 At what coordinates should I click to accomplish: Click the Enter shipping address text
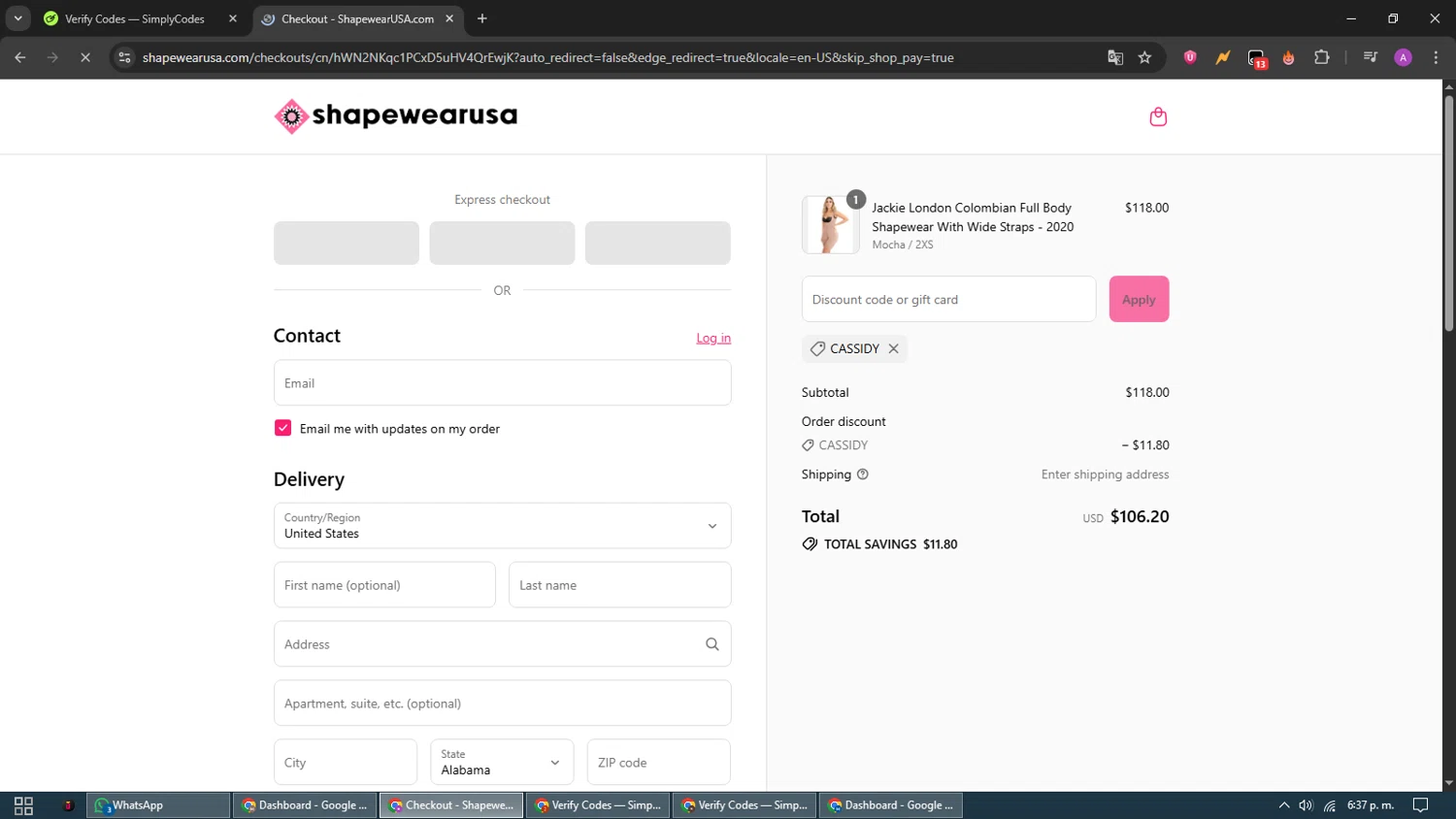coord(1105,475)
